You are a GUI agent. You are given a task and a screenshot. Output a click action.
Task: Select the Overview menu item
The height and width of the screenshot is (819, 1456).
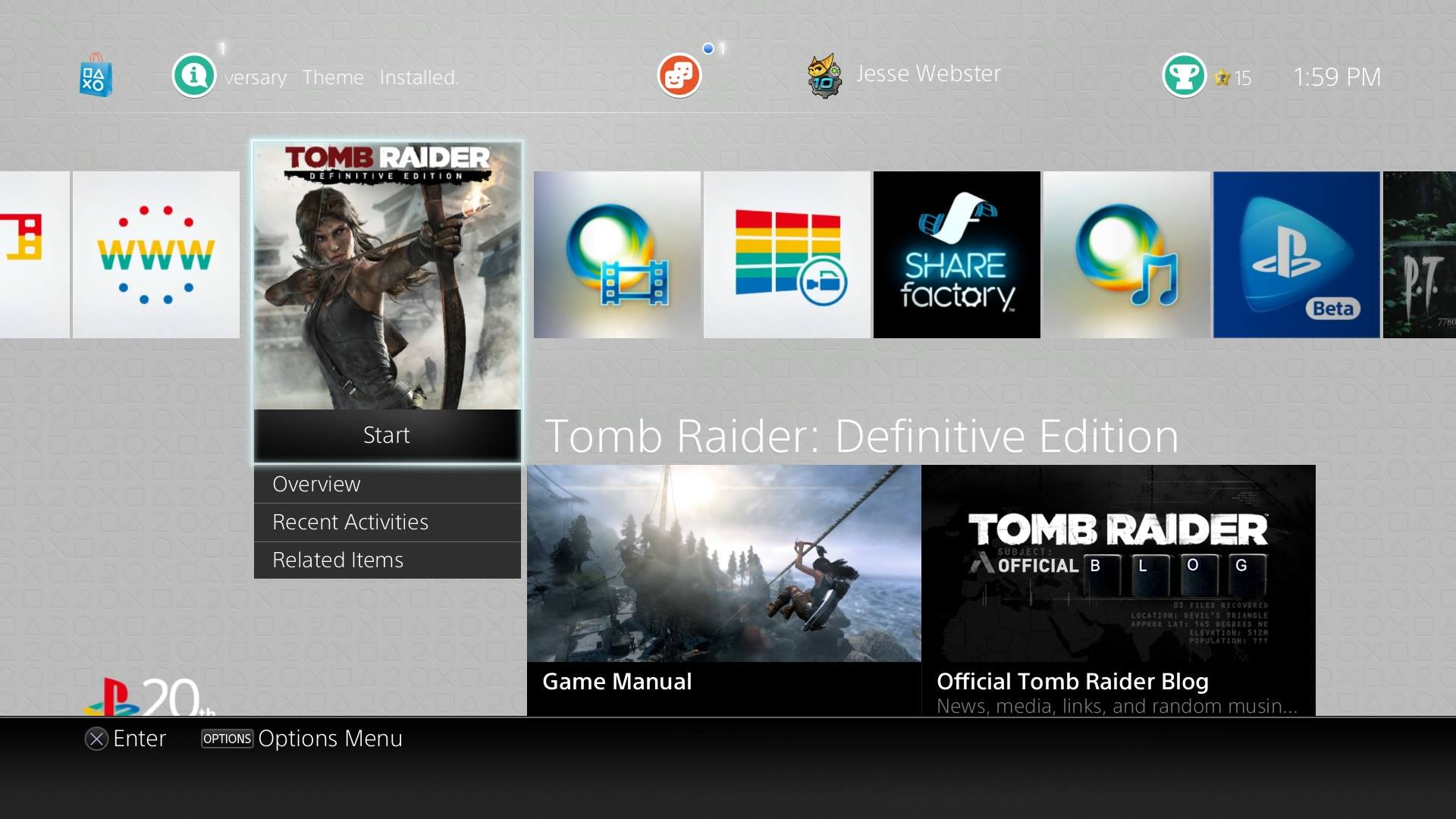click(387, 484)
